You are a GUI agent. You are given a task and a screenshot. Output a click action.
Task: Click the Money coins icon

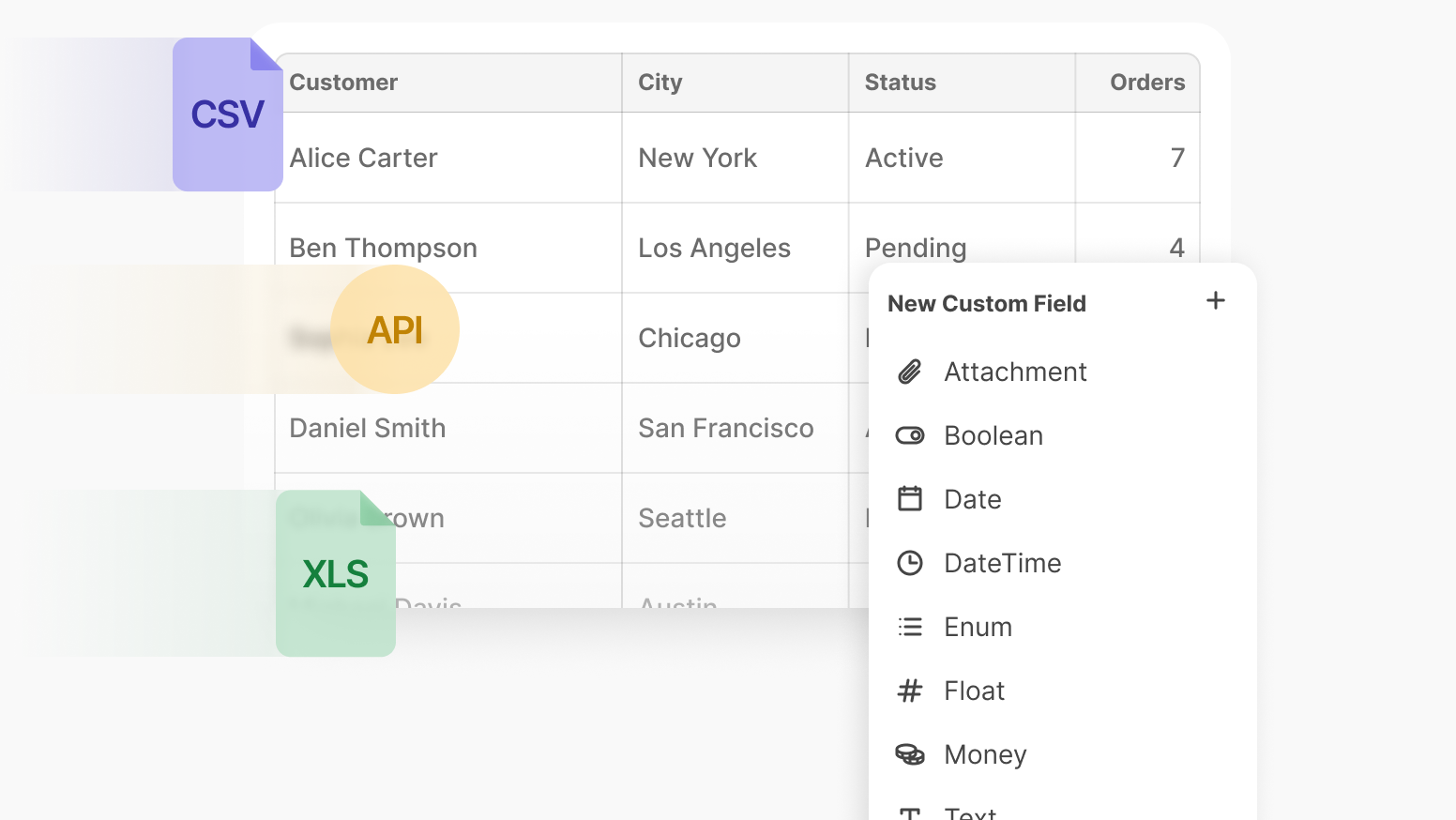tap(909, 754)
